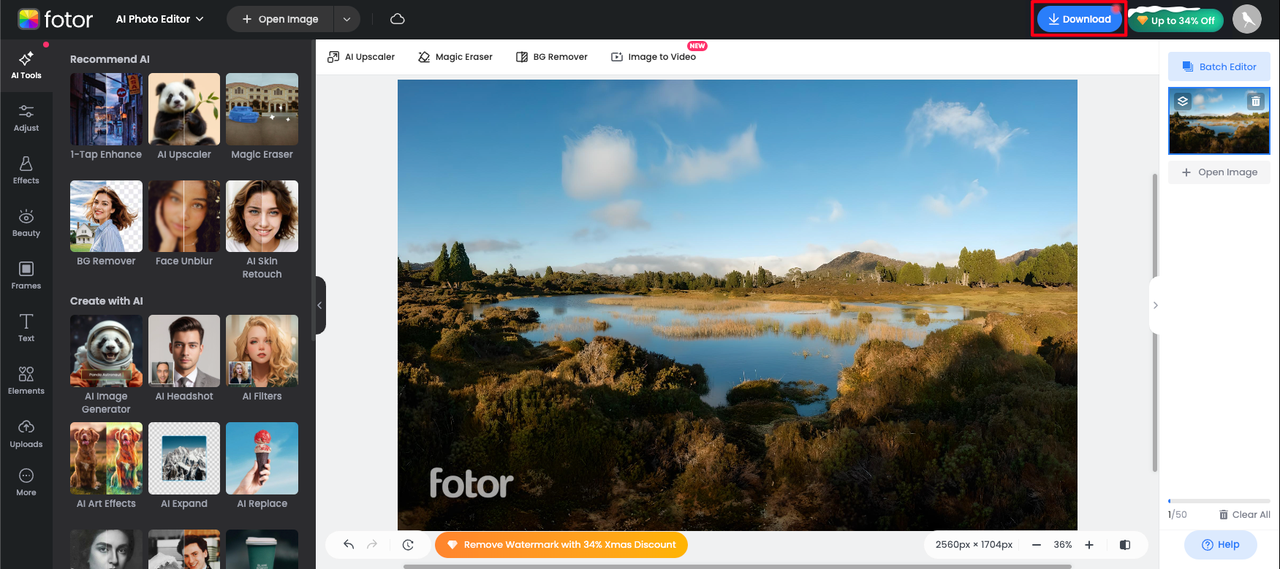Click the redo arrow icon
1280x569 pixels.
point(373,545)
